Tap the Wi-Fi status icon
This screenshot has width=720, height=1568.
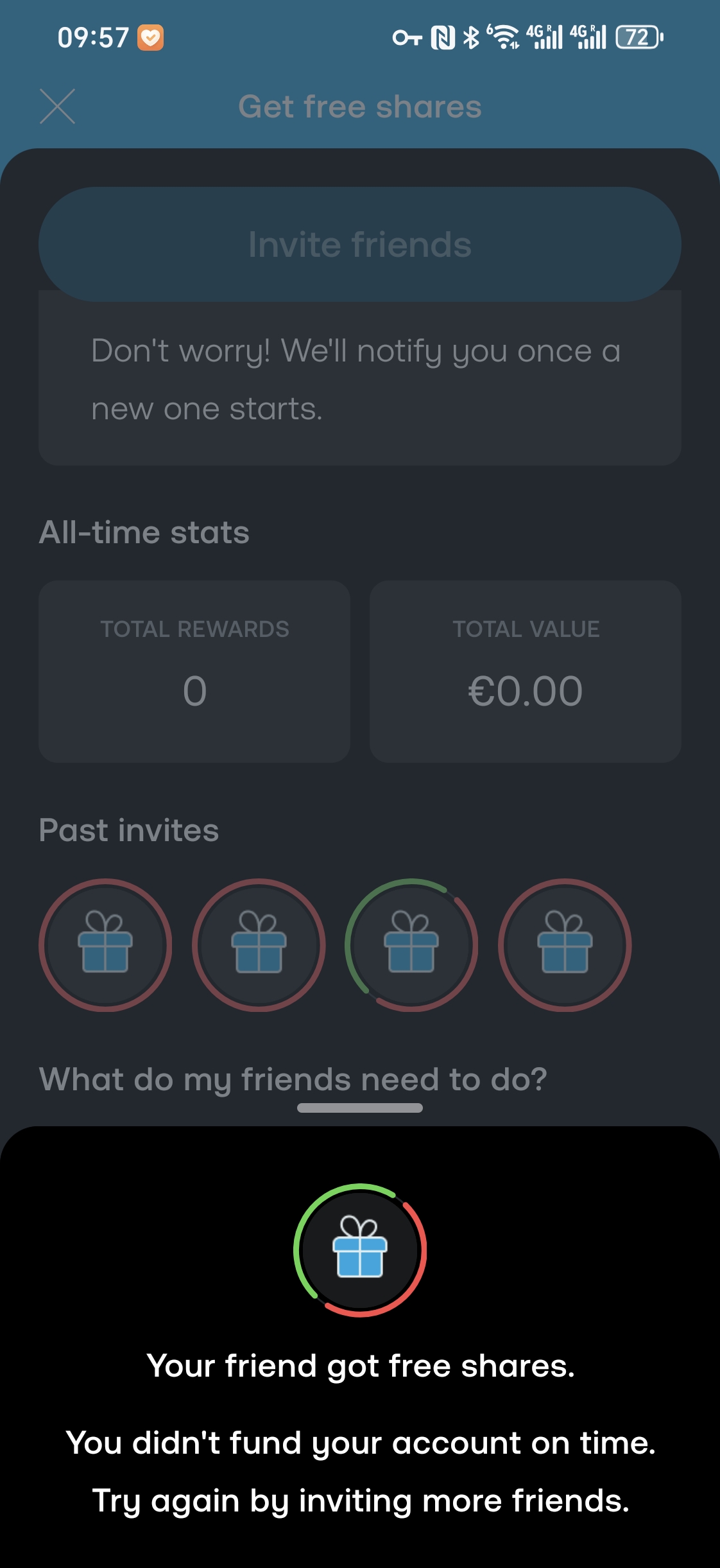point(504,37)
